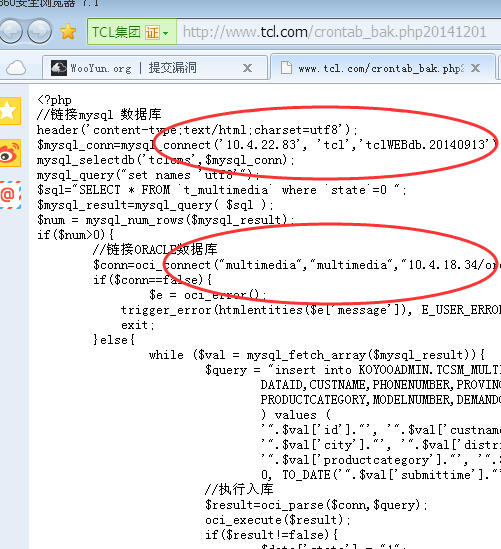Click the 'mysql_query("set names' line

click(148, 175)
